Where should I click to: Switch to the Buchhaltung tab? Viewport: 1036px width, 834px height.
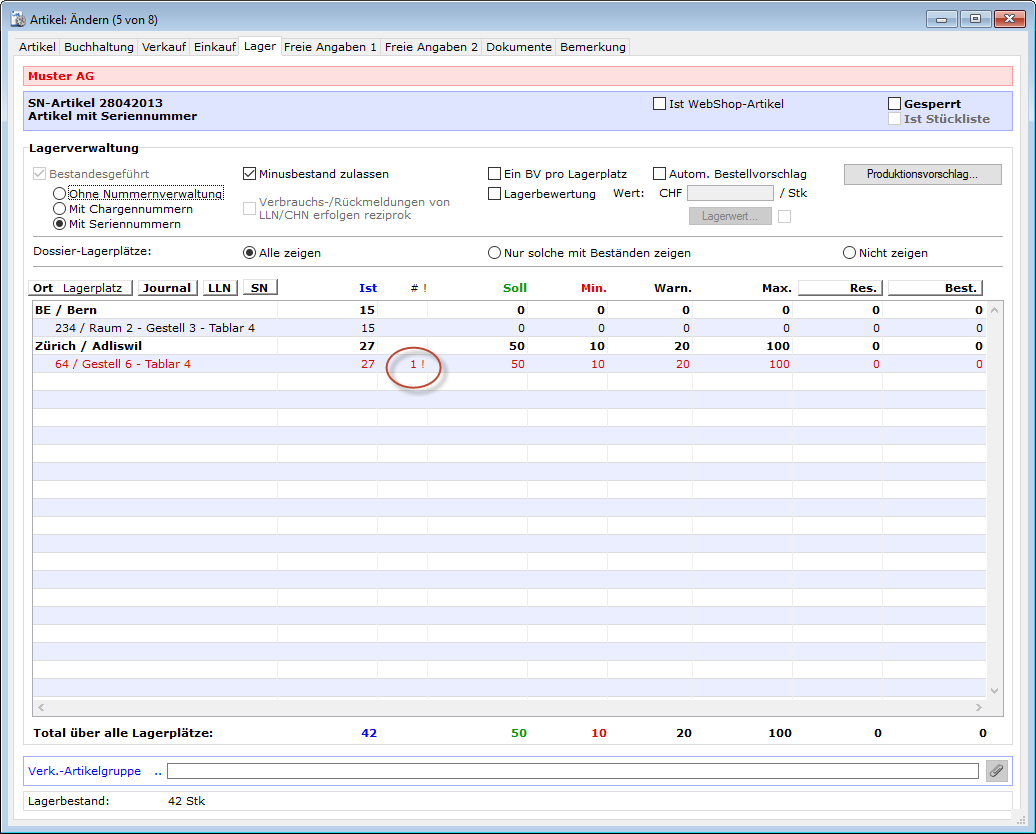[99, 47]
